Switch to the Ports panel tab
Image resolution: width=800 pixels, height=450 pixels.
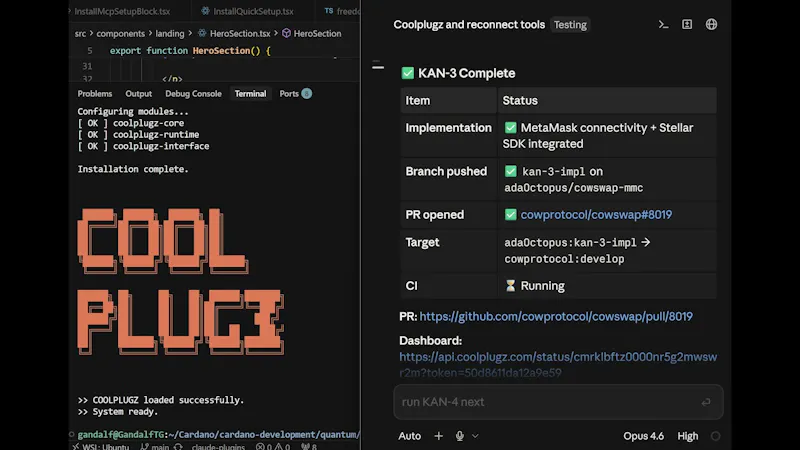coord(289,93)
